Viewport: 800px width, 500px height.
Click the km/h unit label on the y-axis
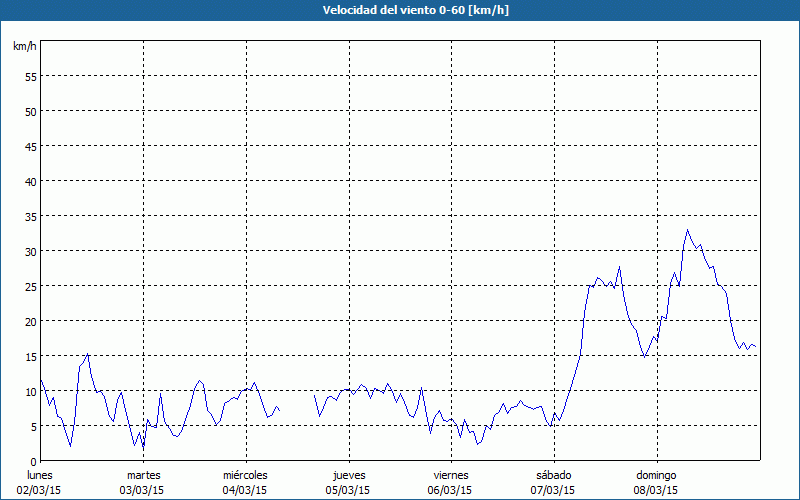pos(24,47)
